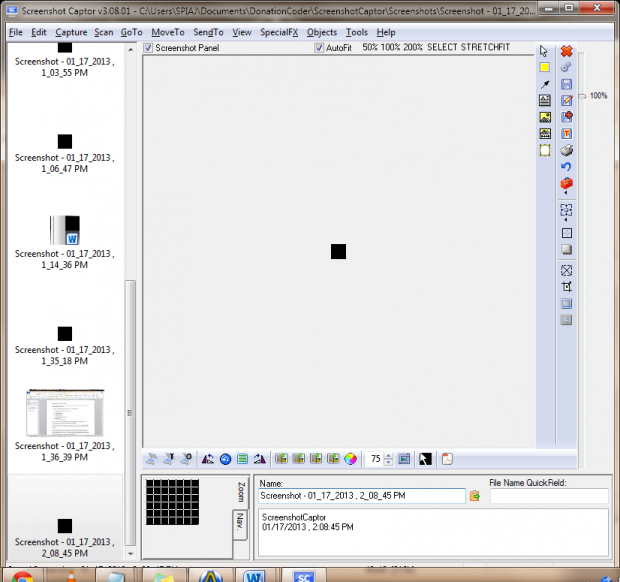
Task: Click in the Name text field
Action: [362, 496]
